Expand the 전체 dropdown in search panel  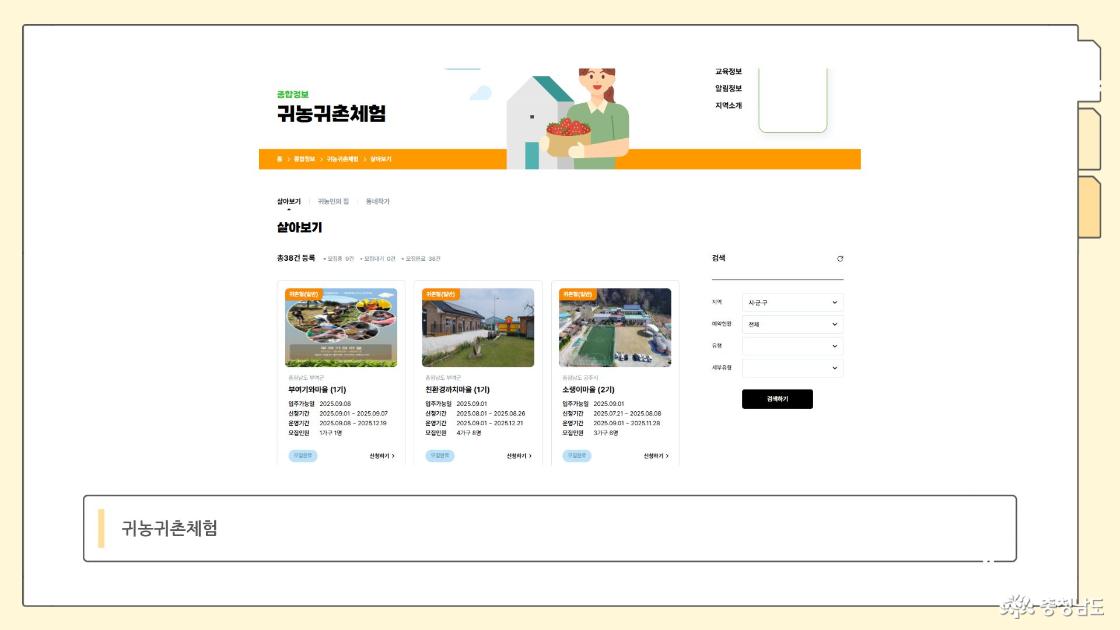pyautogui.click(x=792, y=324)
